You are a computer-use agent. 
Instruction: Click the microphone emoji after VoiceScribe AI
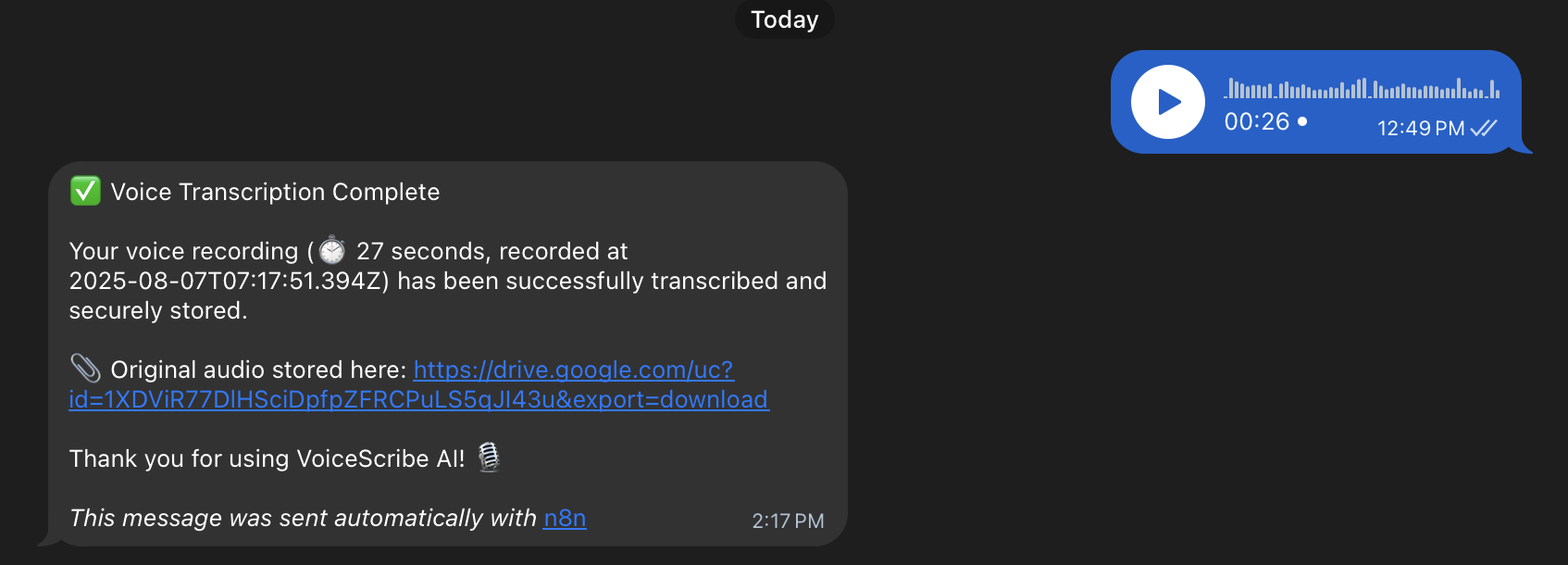(488, 458)
